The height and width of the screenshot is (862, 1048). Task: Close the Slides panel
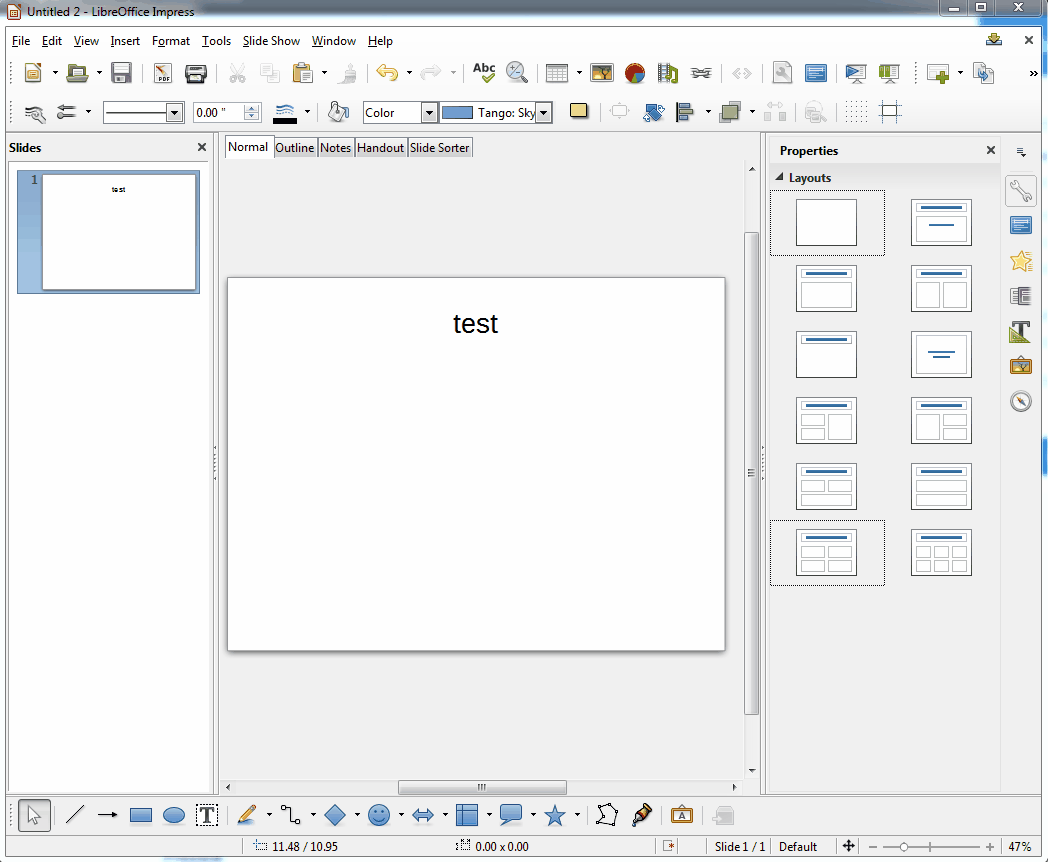[202, 148]
